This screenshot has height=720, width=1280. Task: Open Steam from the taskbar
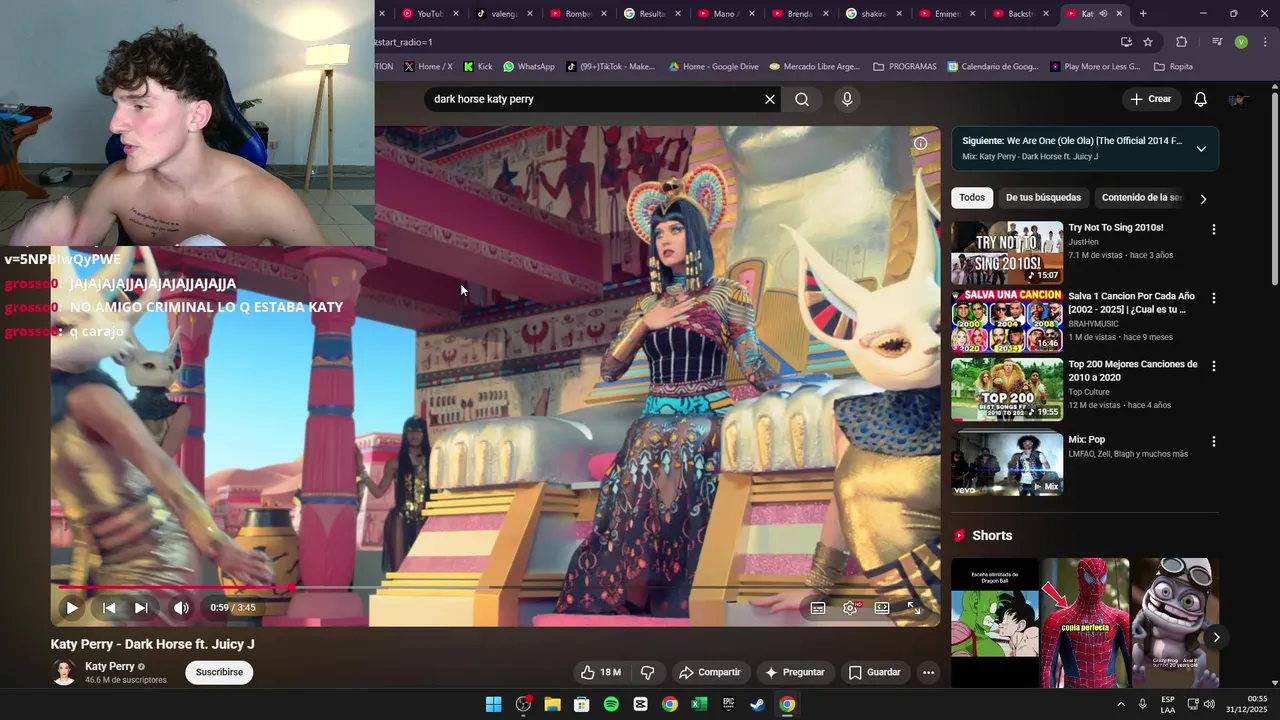click(758, 704)
